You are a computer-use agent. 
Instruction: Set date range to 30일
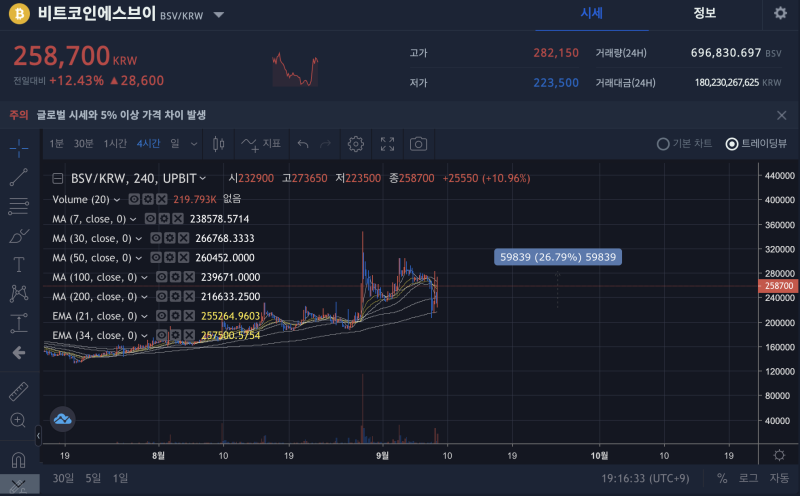click(63, 478)
